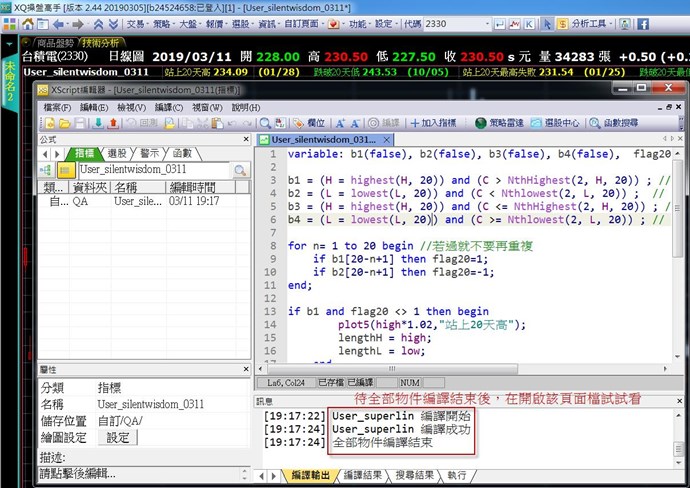Switch to the 函數 tab in formula panel
The image size is (690, 488).
pyautogui.click(x=181, y=154)
